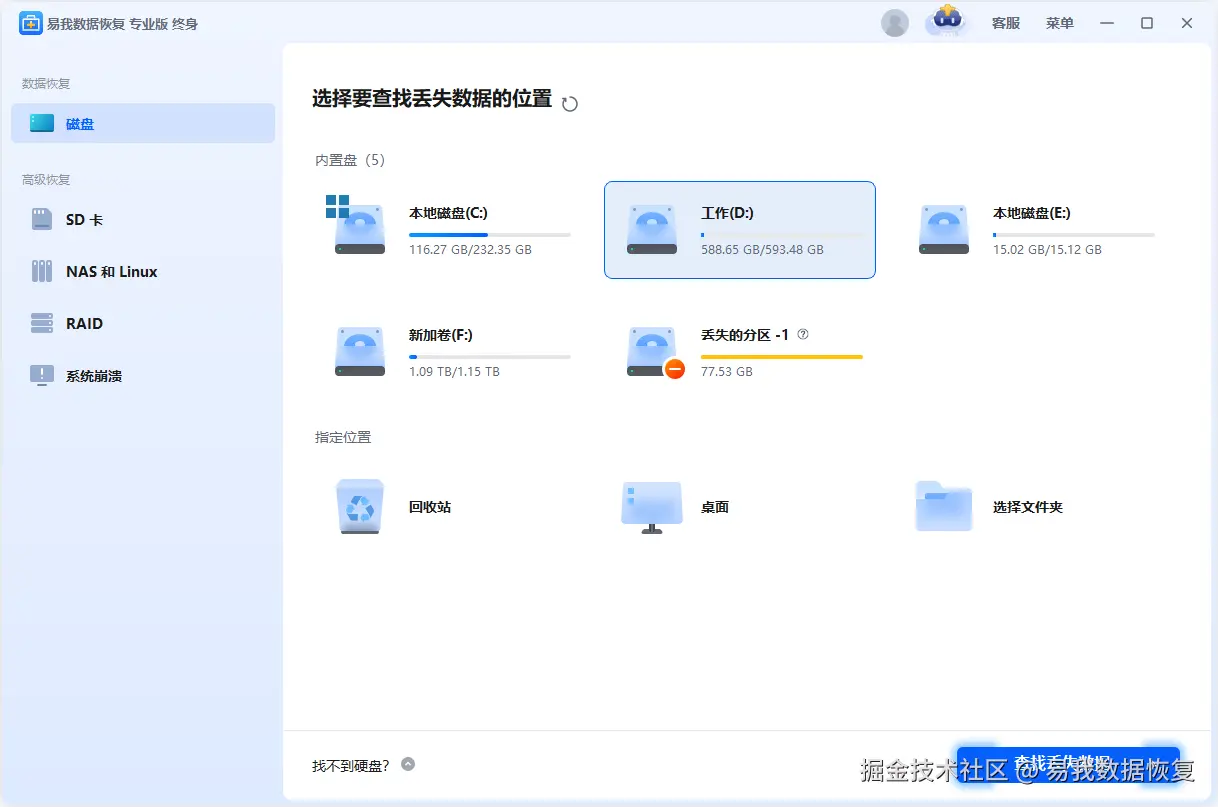Click the yellow lost partition bar

781,357
